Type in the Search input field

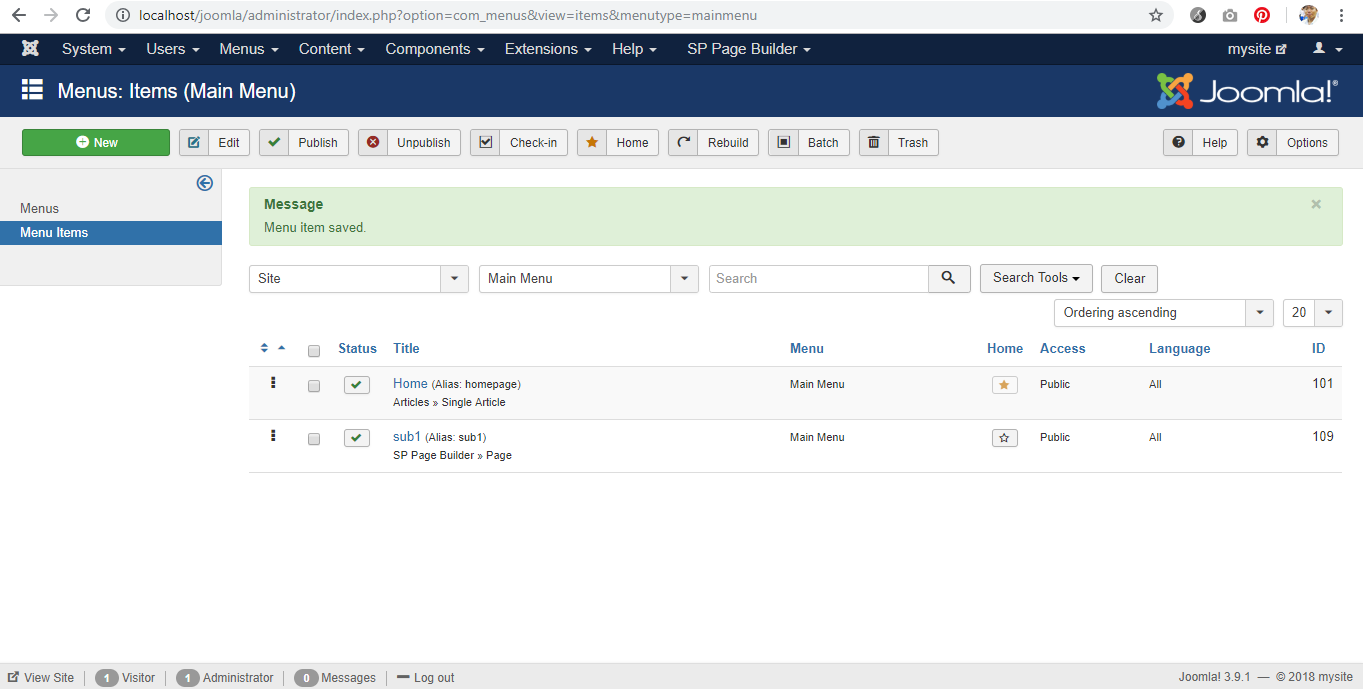pyautogui.click(x=818, y=279)
